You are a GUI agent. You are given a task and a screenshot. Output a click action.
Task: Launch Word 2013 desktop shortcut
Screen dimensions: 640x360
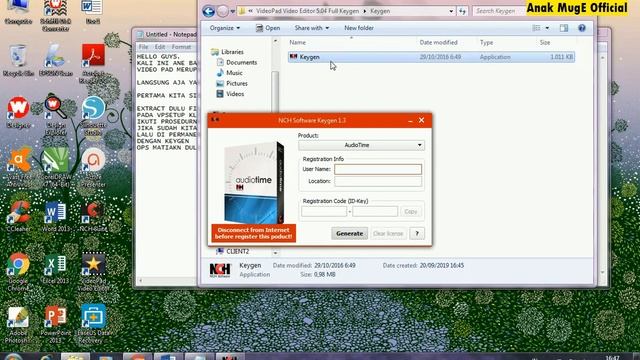coord(56,216)
